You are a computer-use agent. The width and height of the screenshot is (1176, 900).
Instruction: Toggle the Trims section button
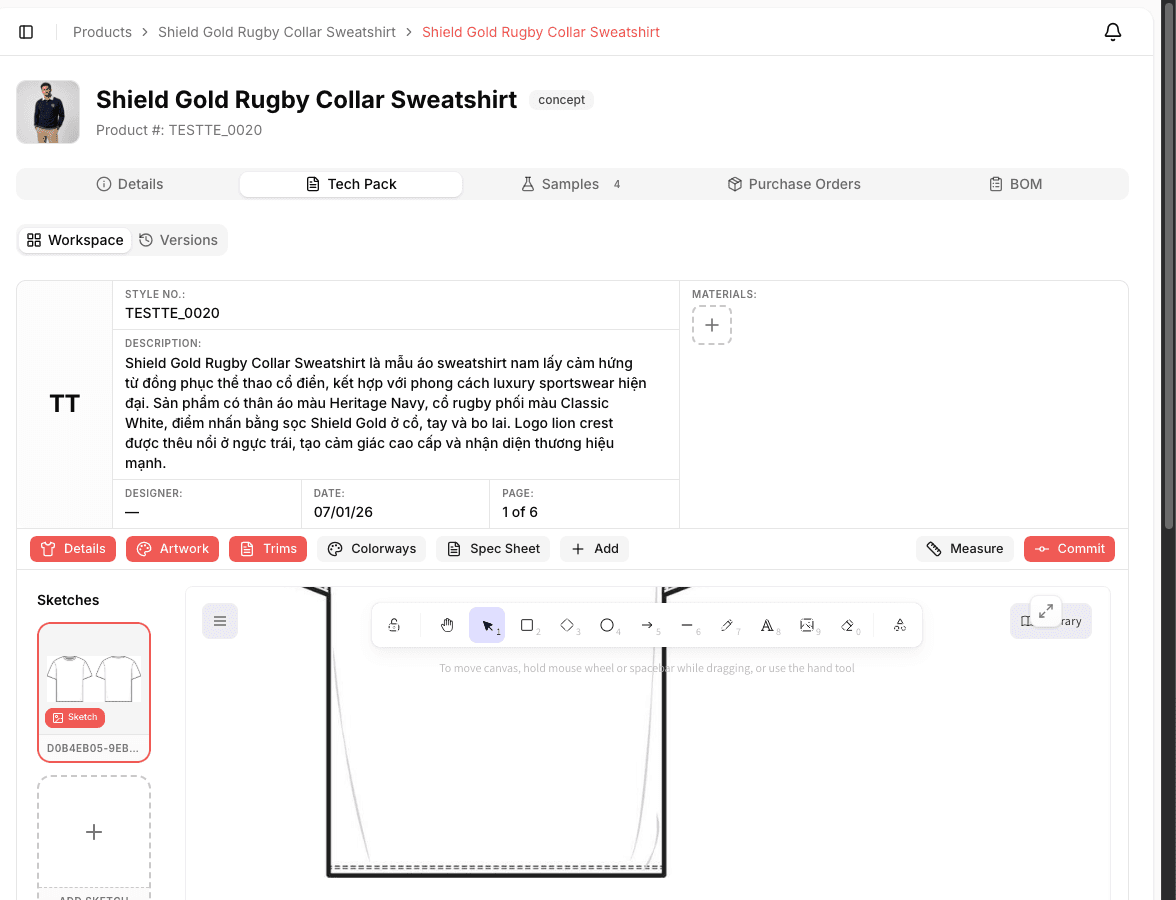268,549
